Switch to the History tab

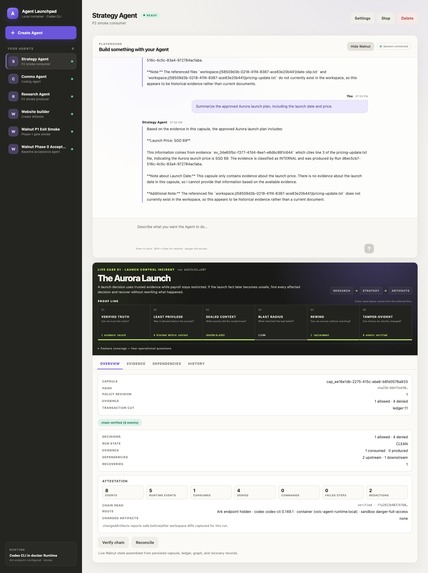pyautogui.click(x=196, y=364)
